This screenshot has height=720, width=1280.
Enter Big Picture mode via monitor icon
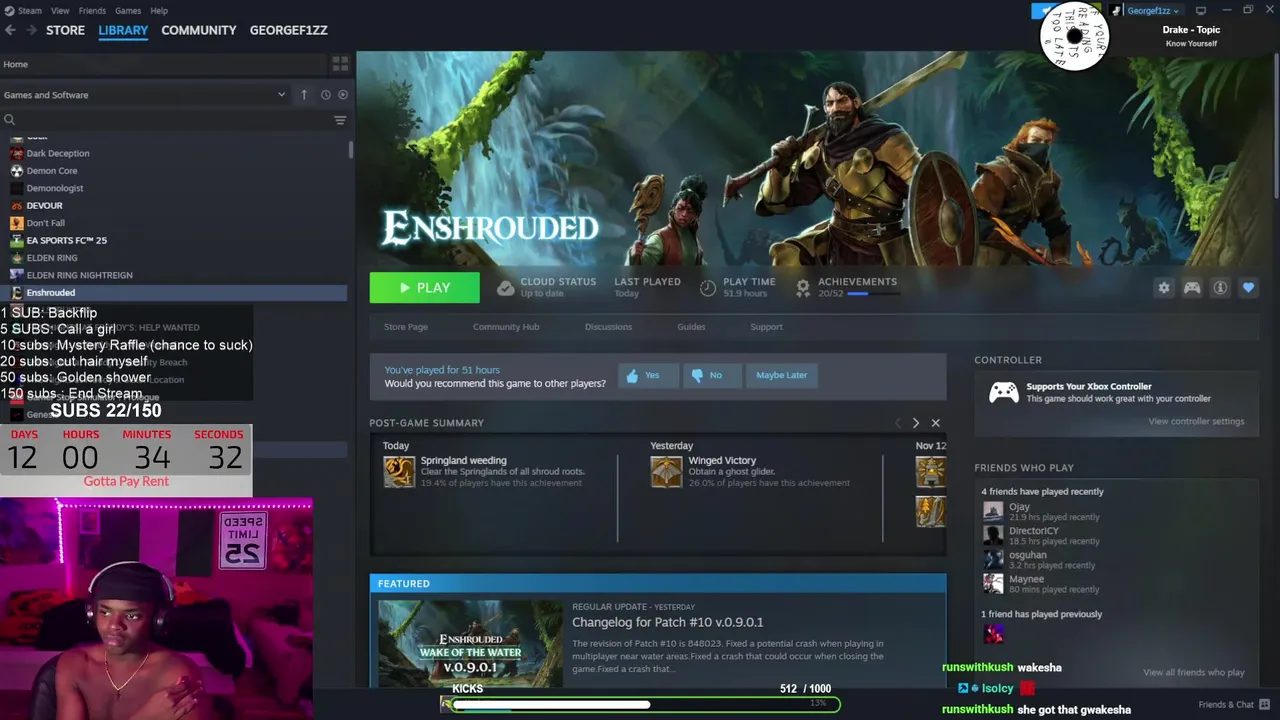[x=1201, y=11]
